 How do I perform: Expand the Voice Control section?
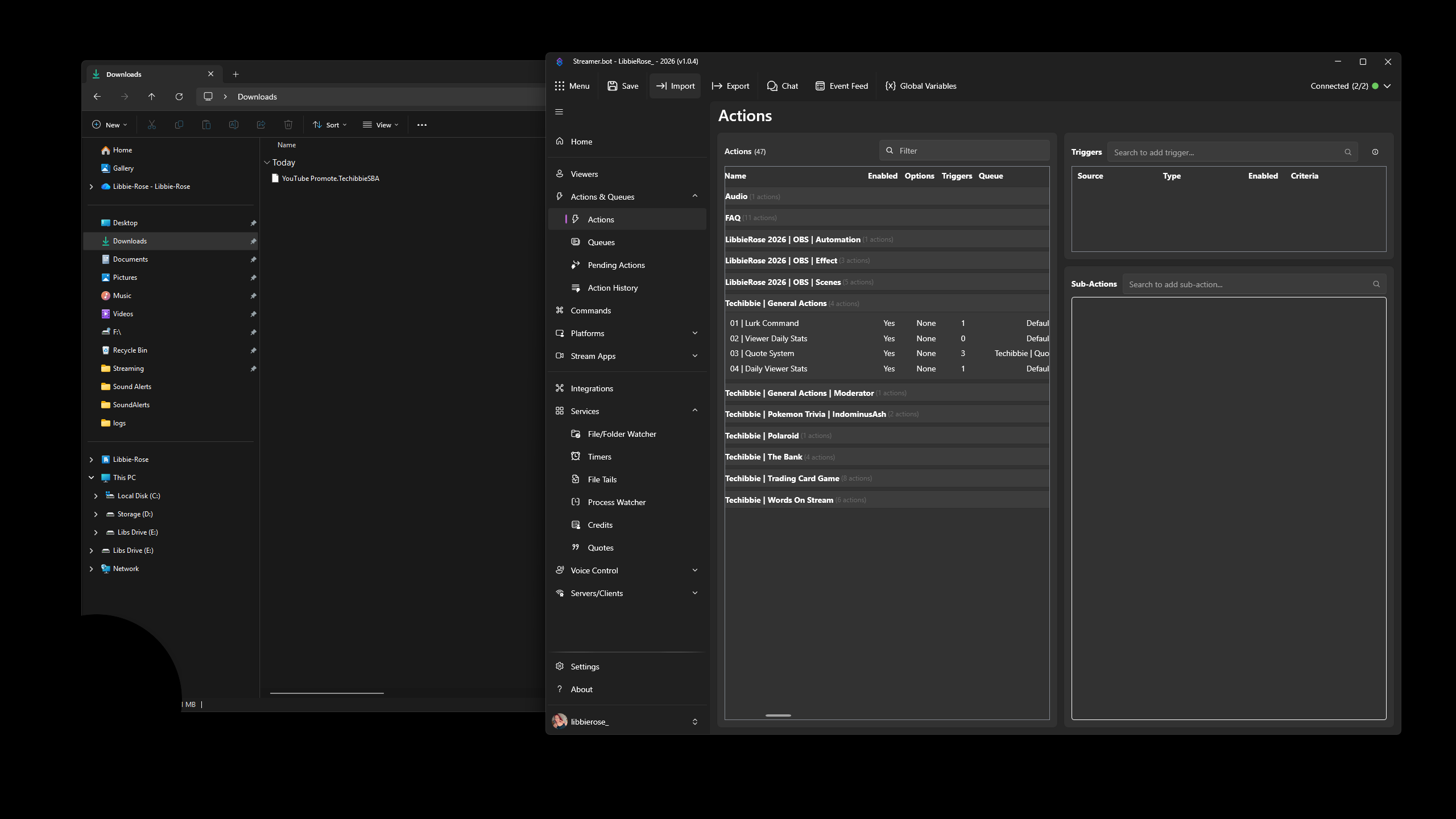click(694, 570)
